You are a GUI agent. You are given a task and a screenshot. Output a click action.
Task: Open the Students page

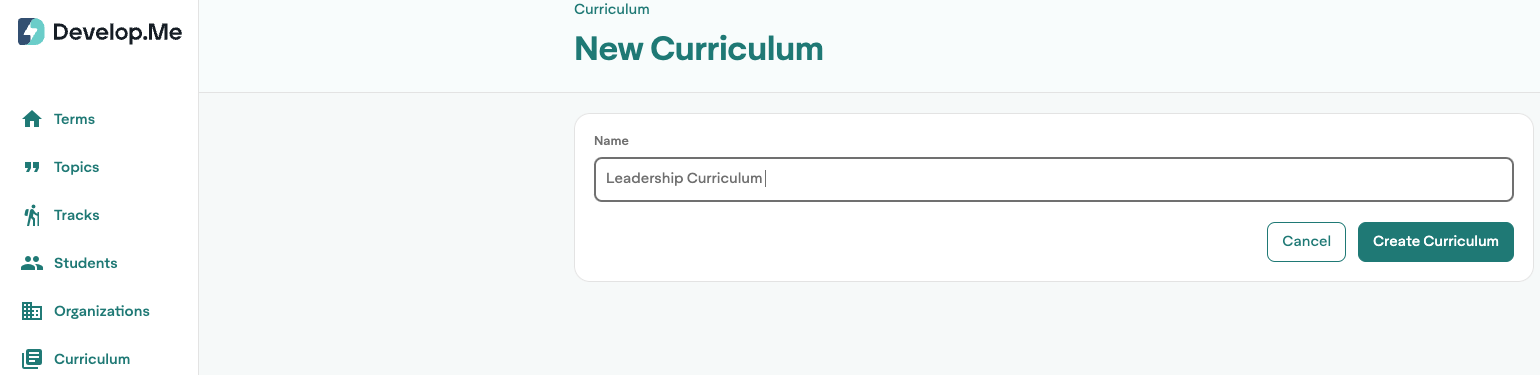pos(85,263)
